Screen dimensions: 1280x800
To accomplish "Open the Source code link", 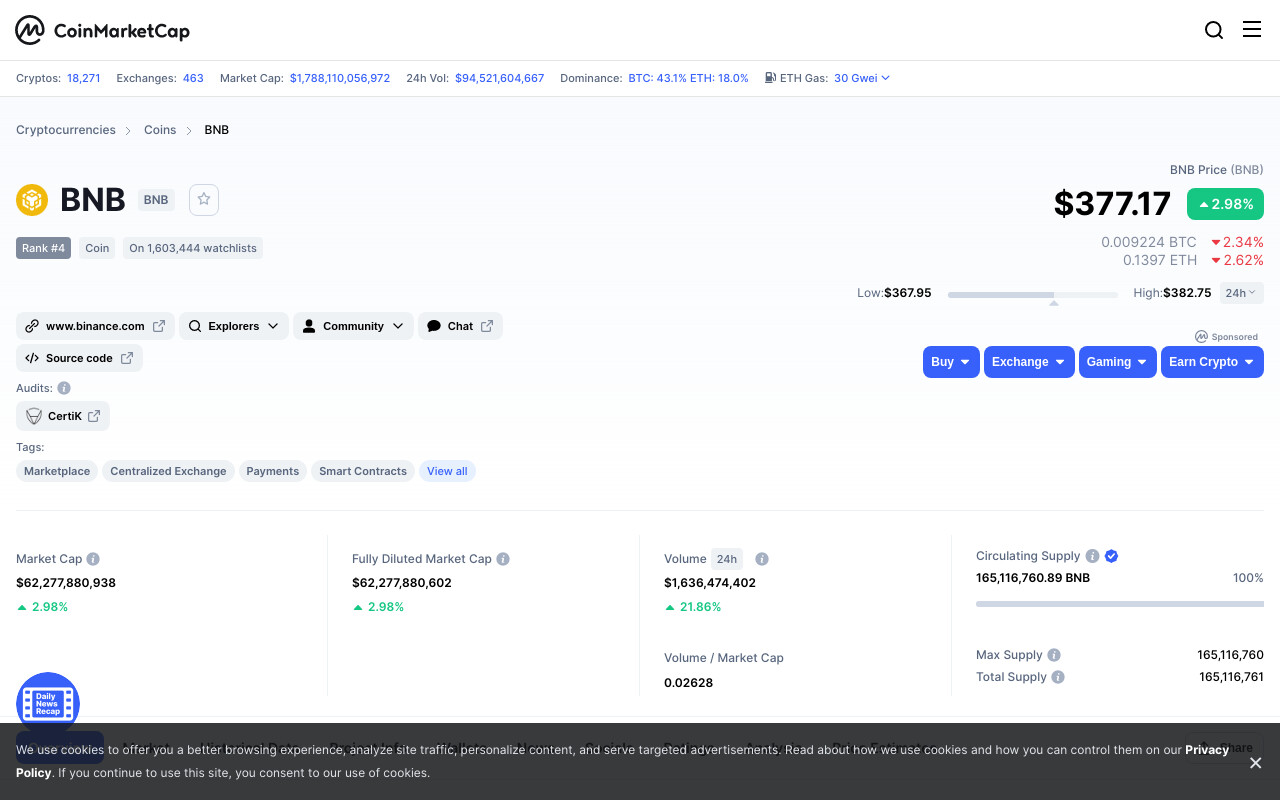I will pos(79,358).
